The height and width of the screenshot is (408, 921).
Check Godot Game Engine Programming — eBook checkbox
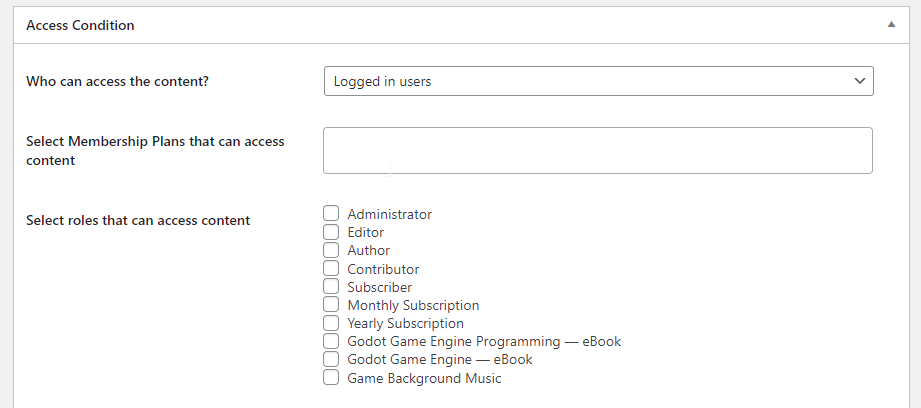[331, 341]
